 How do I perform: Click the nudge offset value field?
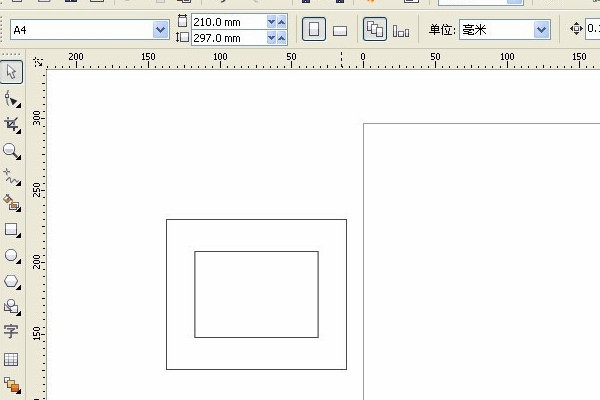pyautogui.click(x=592, y=29)
